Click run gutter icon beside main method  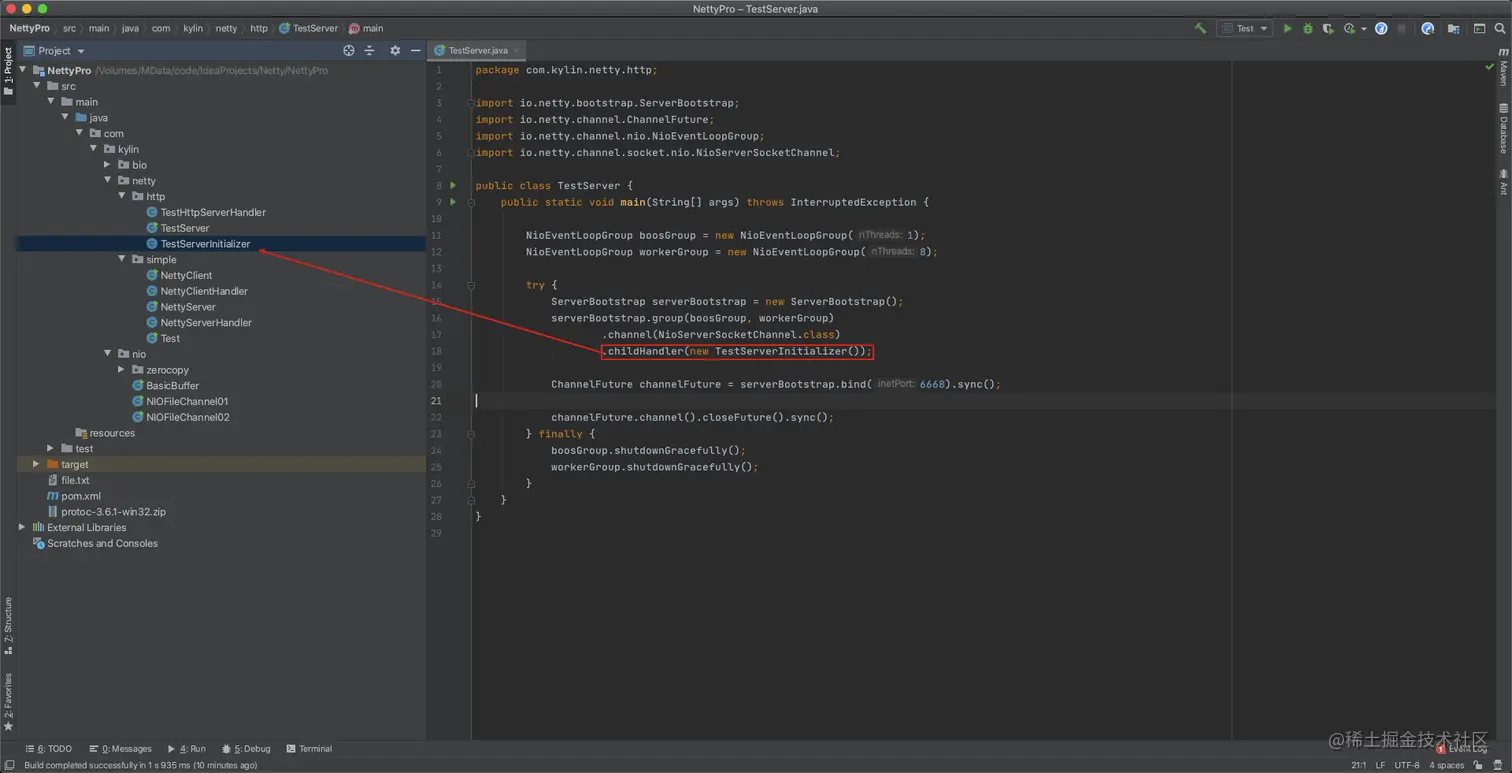[453, 202]
